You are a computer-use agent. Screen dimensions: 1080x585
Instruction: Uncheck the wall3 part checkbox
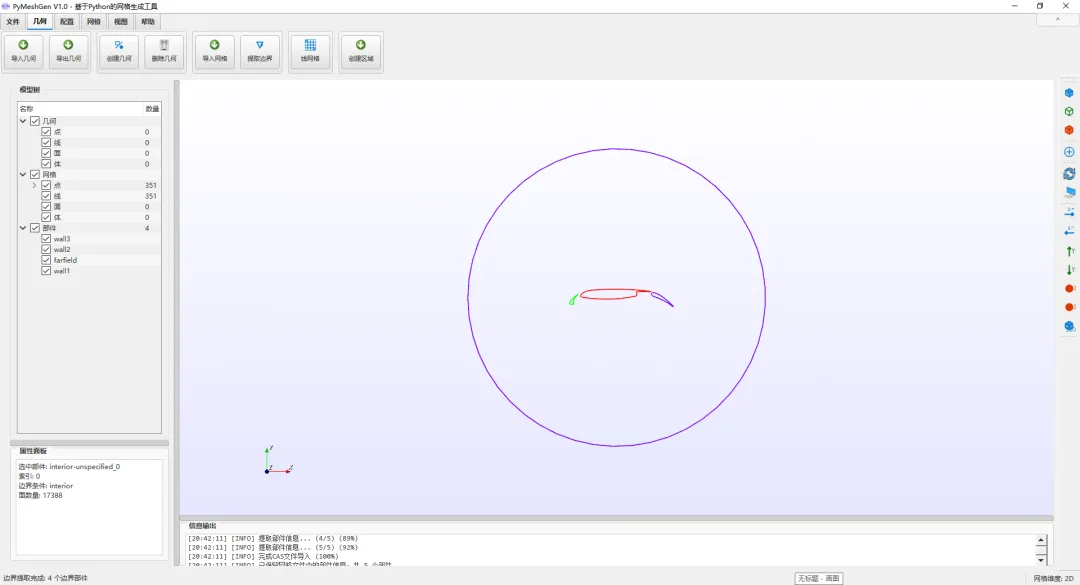[x=46, y=239]
